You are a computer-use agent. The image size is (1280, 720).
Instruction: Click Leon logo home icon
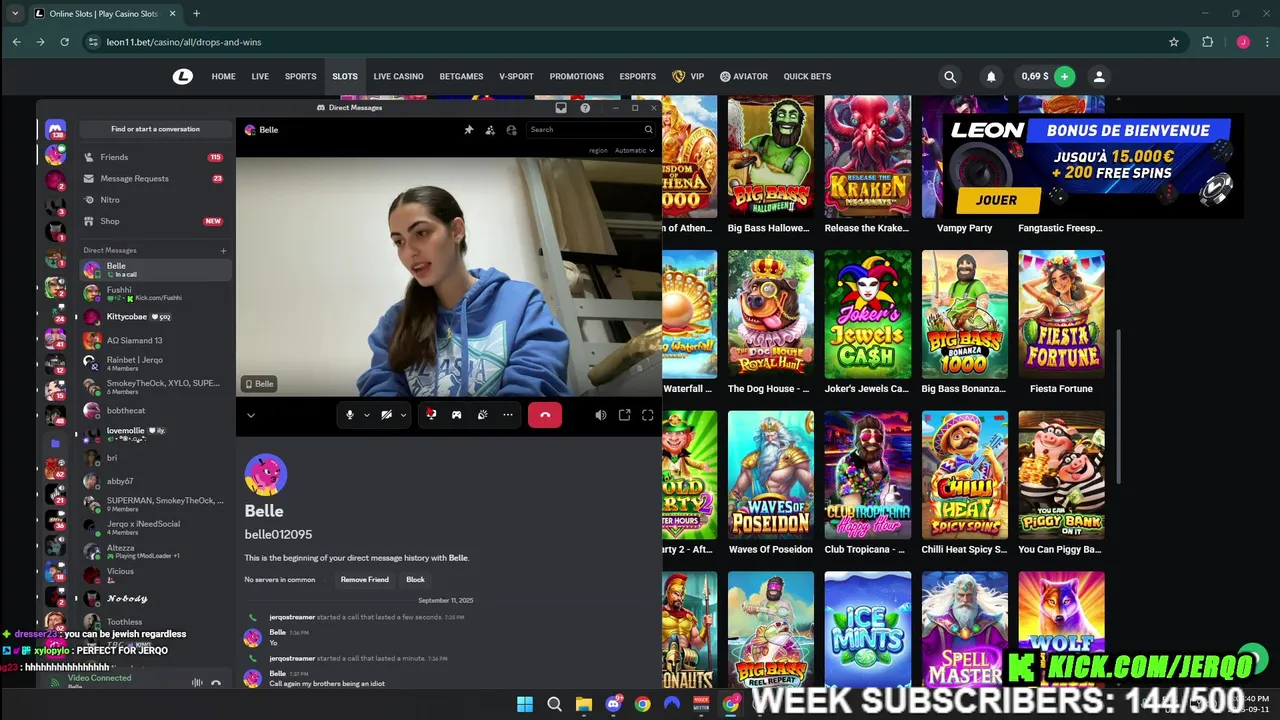183,77
